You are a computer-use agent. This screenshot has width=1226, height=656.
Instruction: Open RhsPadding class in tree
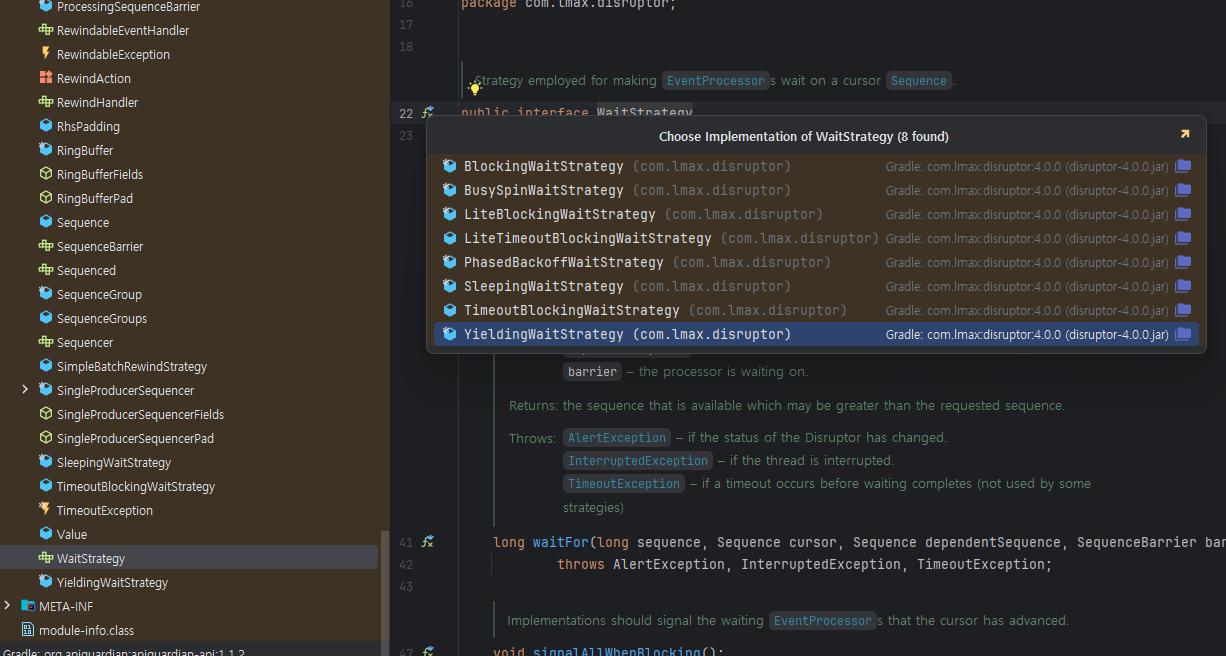click(x=88, y=126)
